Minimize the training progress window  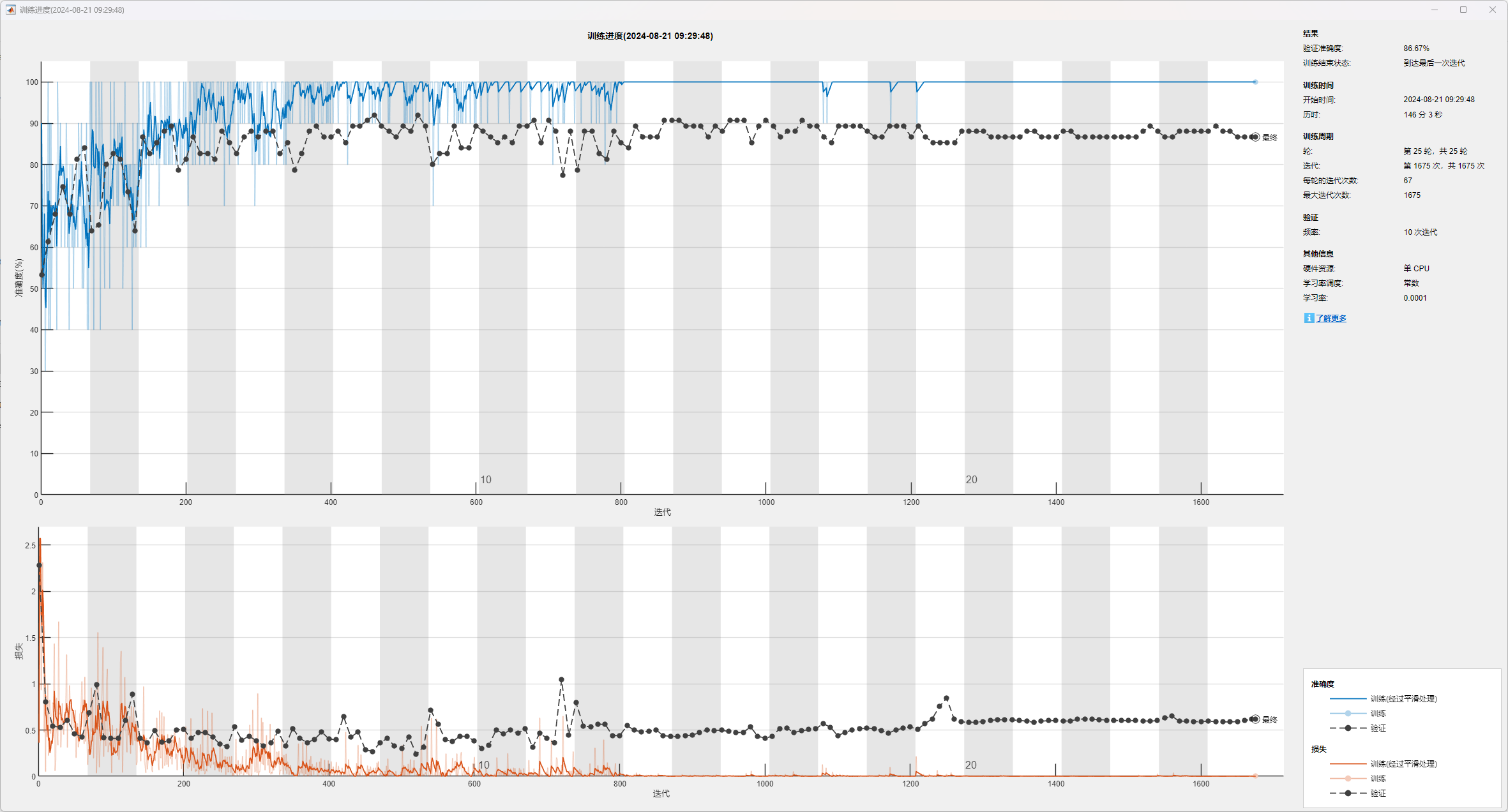(1435, 10)
